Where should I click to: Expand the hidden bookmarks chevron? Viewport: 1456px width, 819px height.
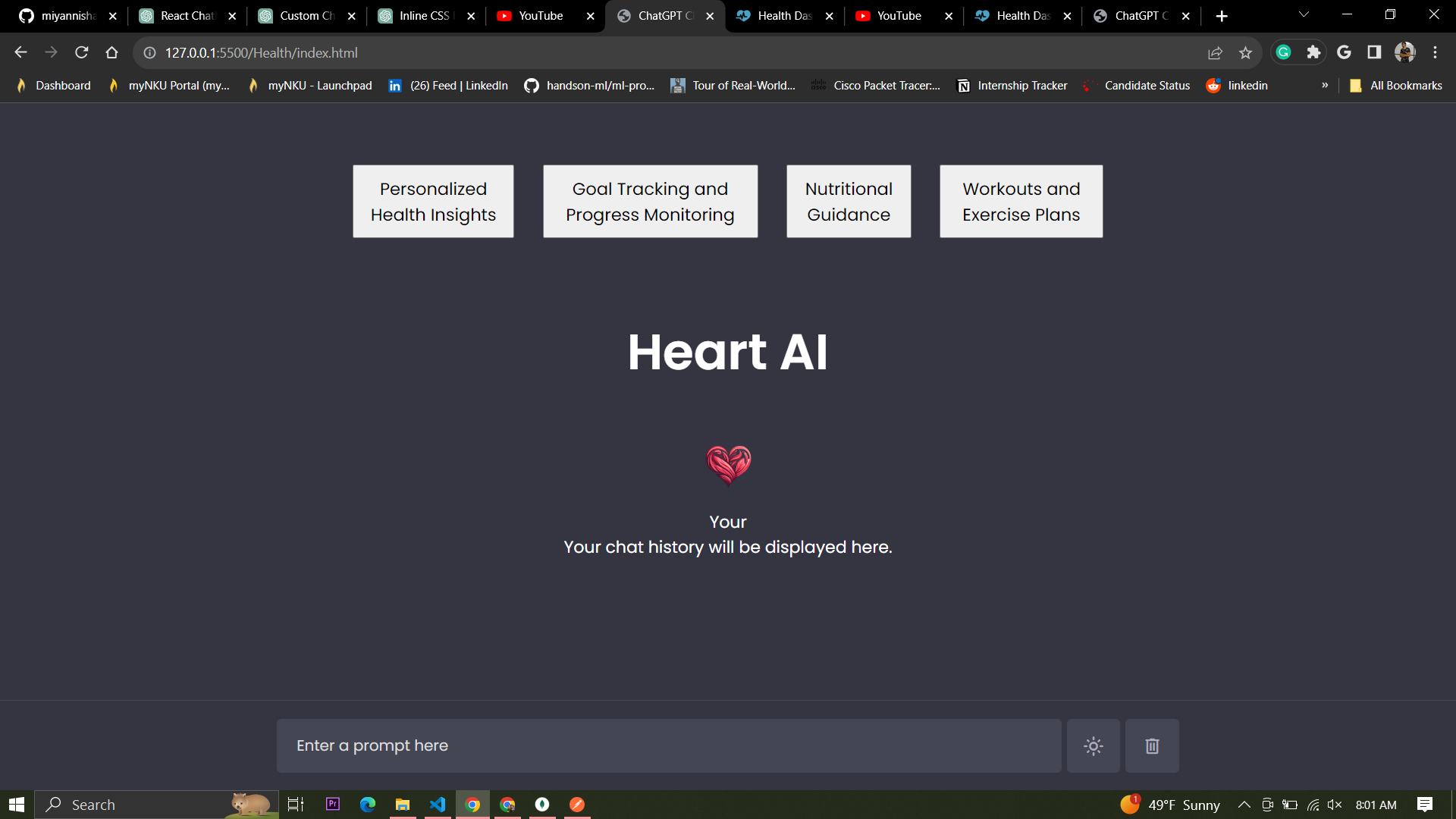(1325, 85)
